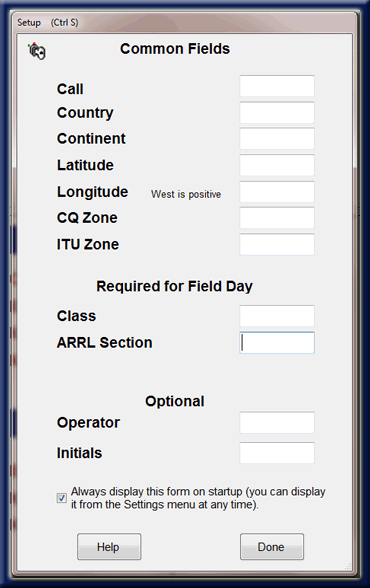This screenshot has width=370, height=588.
Task: Select the Longitude input box
Action: [277, 192]
